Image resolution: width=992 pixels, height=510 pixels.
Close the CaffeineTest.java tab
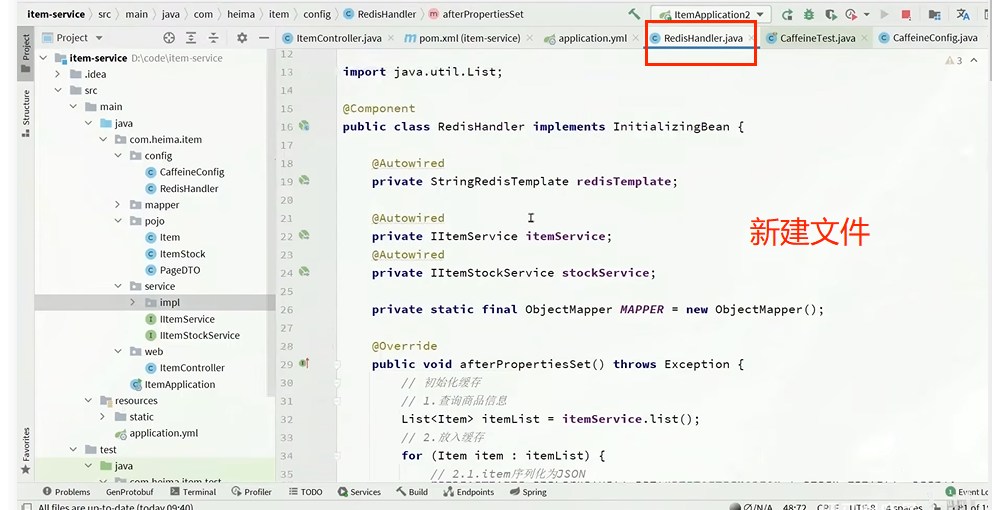(865, 38)
